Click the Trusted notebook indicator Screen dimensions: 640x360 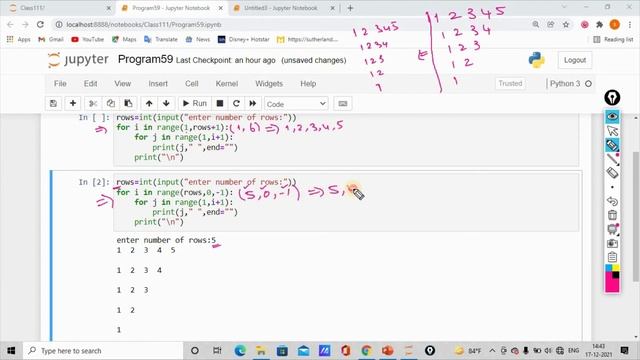pyautogui.click(x=510, y=84)
